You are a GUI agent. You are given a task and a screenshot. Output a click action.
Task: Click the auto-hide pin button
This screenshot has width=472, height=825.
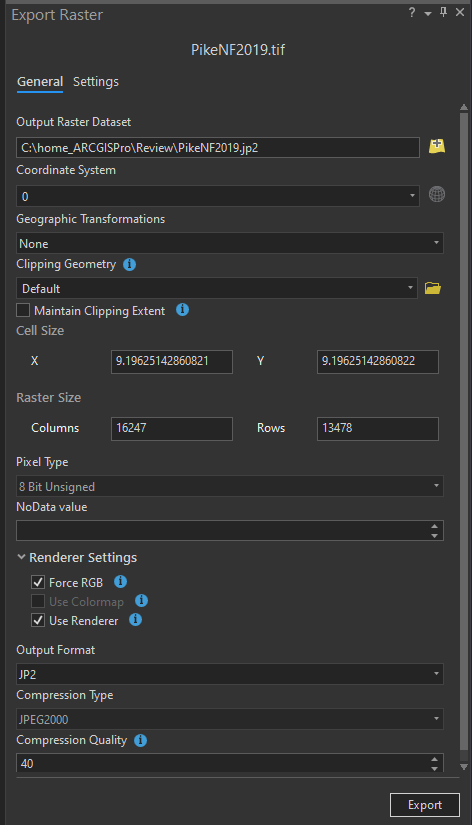click(x=443, y=13)
